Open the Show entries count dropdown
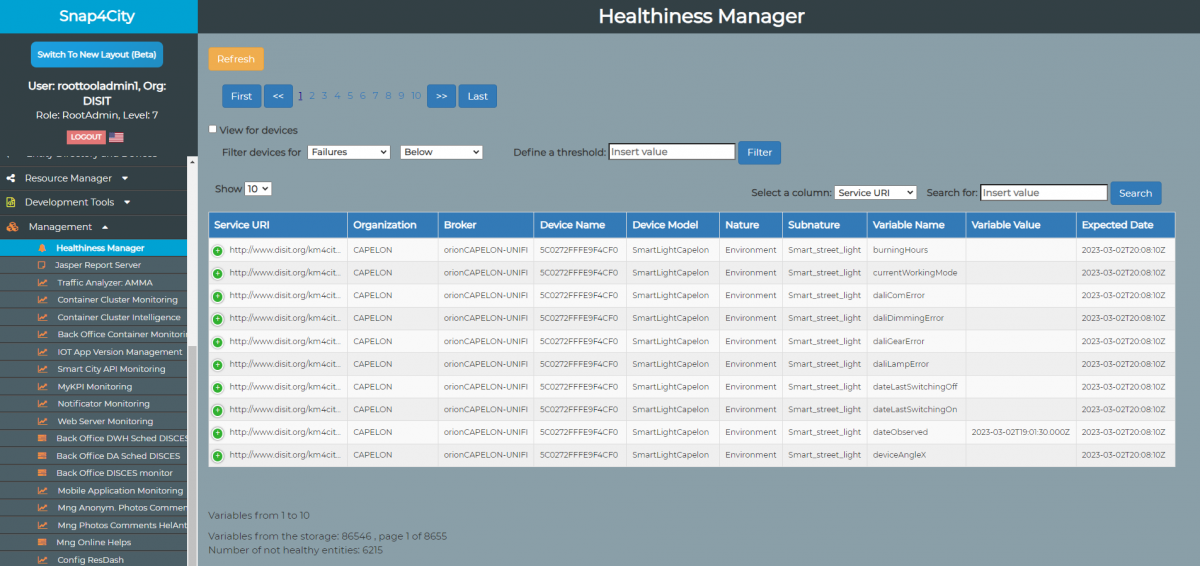This screenshot has width=1200, height=566. (258, 188)
